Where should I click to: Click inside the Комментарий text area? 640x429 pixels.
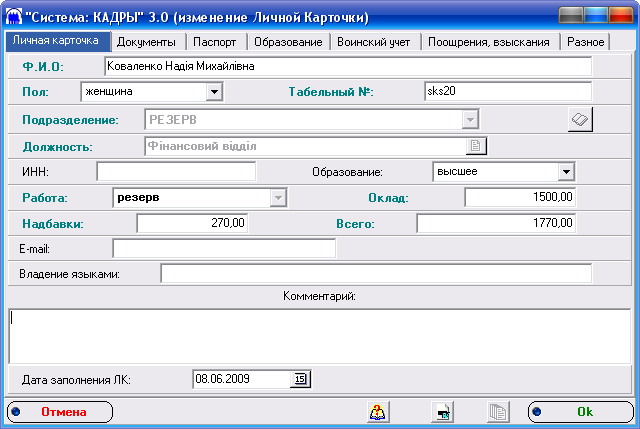coord(320,336)
